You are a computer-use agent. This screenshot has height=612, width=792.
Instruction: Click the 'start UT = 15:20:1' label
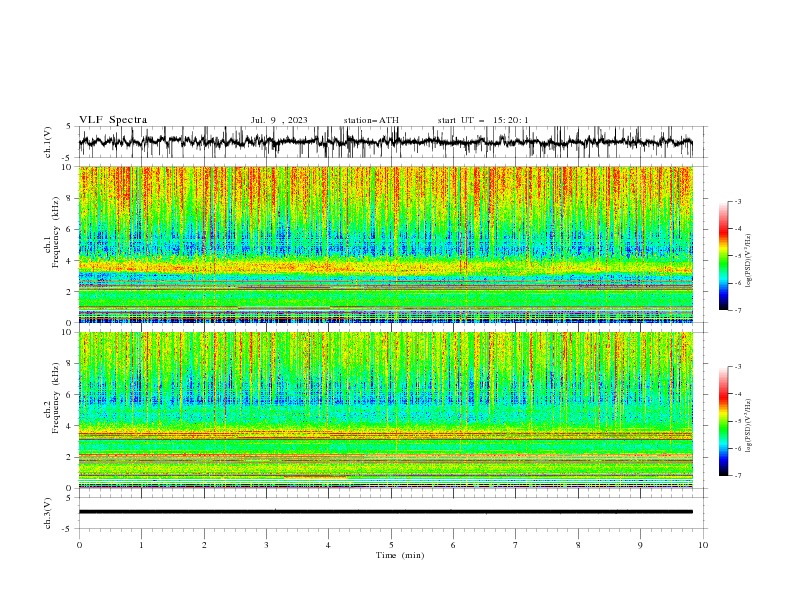point(483,120)
